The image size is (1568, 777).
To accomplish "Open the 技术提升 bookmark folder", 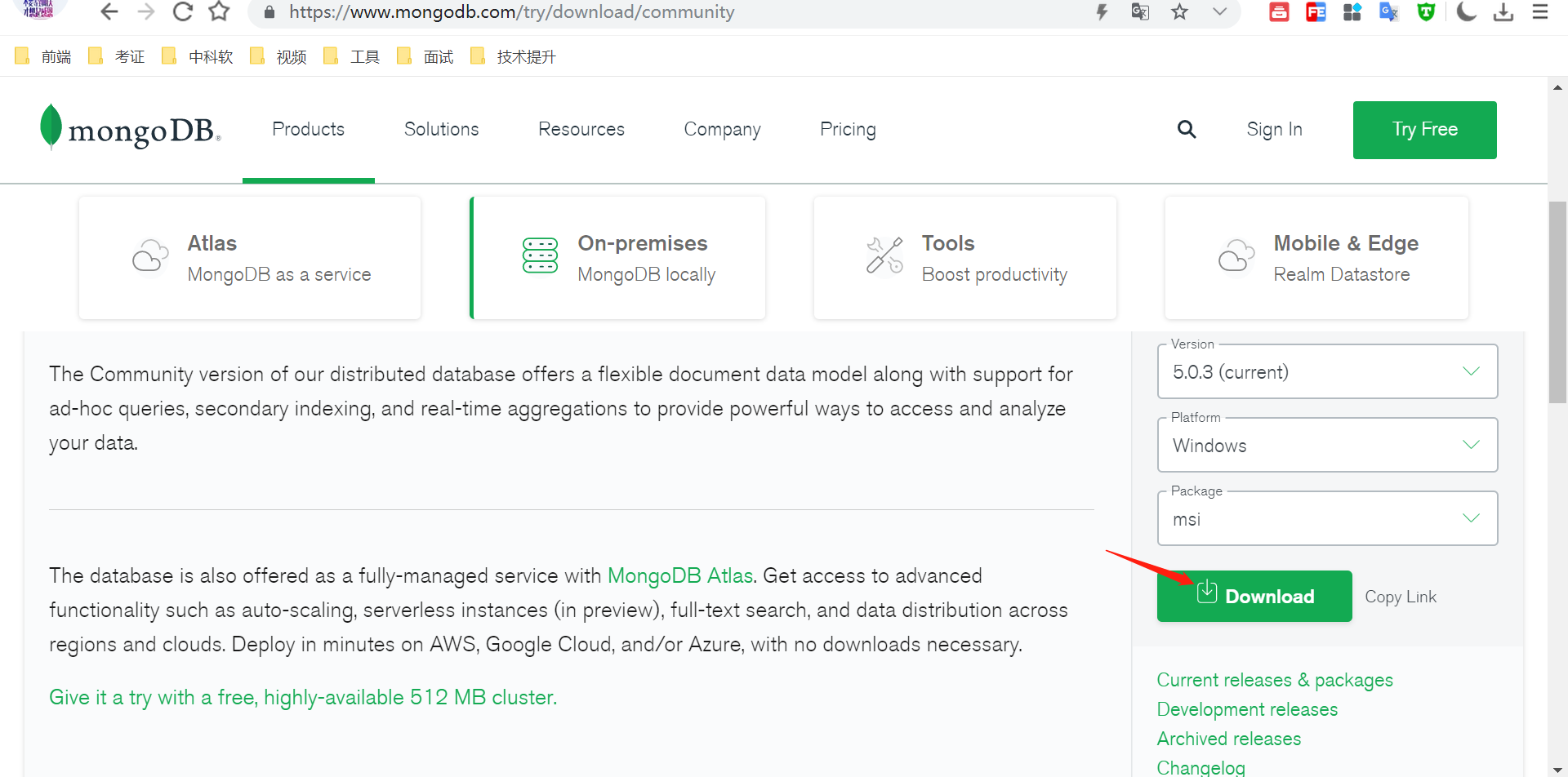I will click(x=514, y=56).
